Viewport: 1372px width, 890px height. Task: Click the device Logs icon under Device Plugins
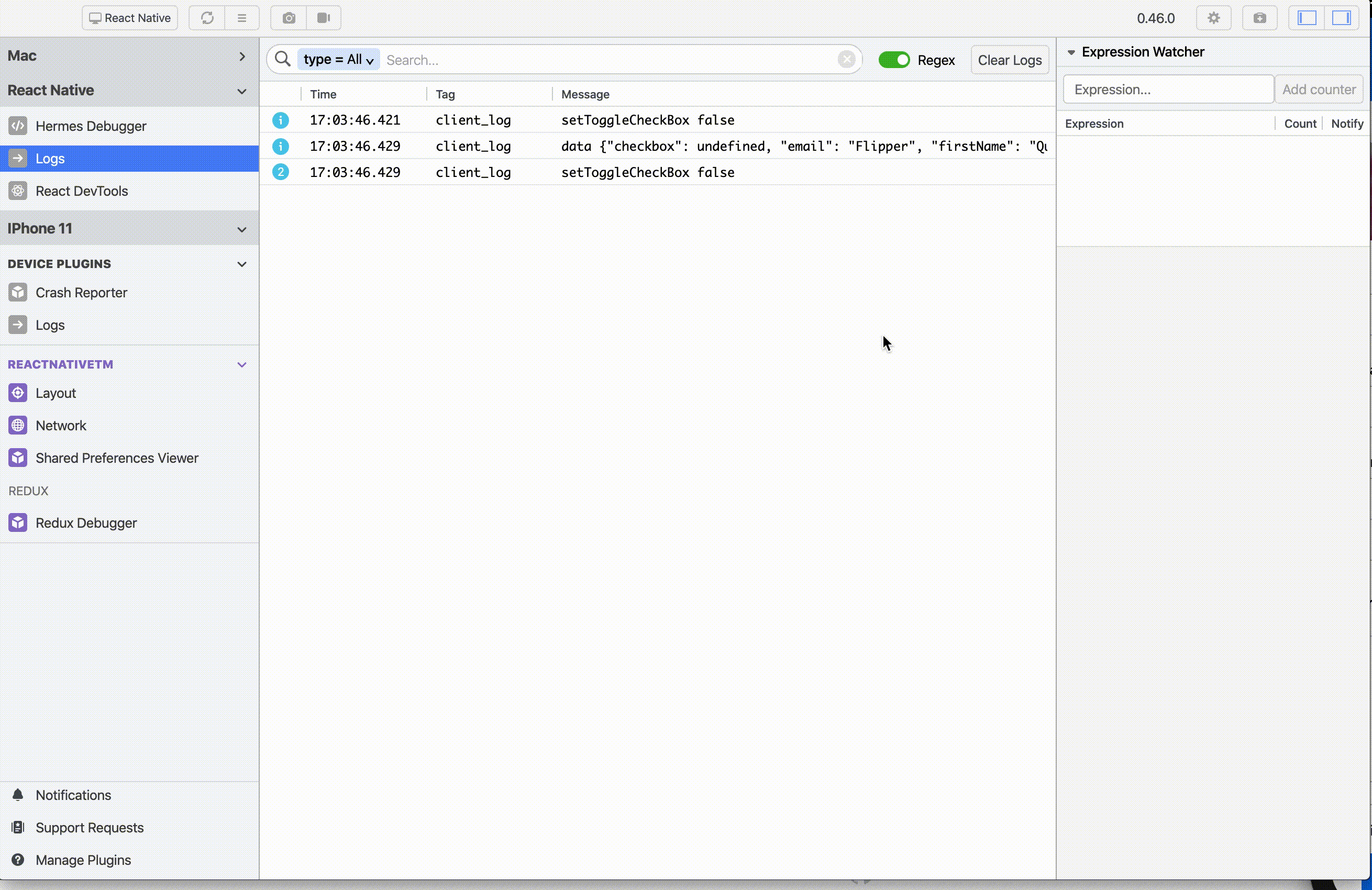[18, 325]
